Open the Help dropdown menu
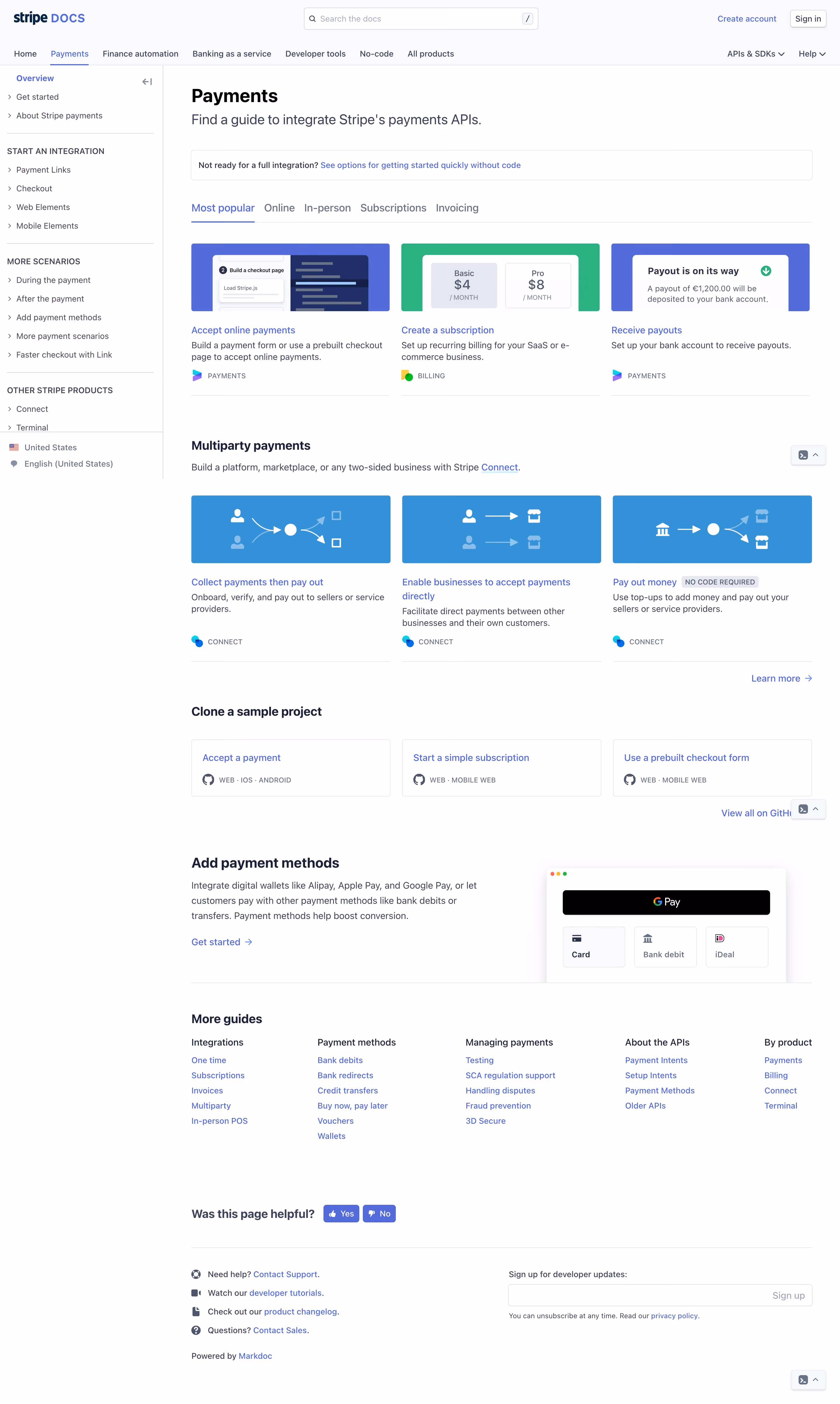Image resolution: width=840 pixels, height=1404 pixels. point(812,54)
